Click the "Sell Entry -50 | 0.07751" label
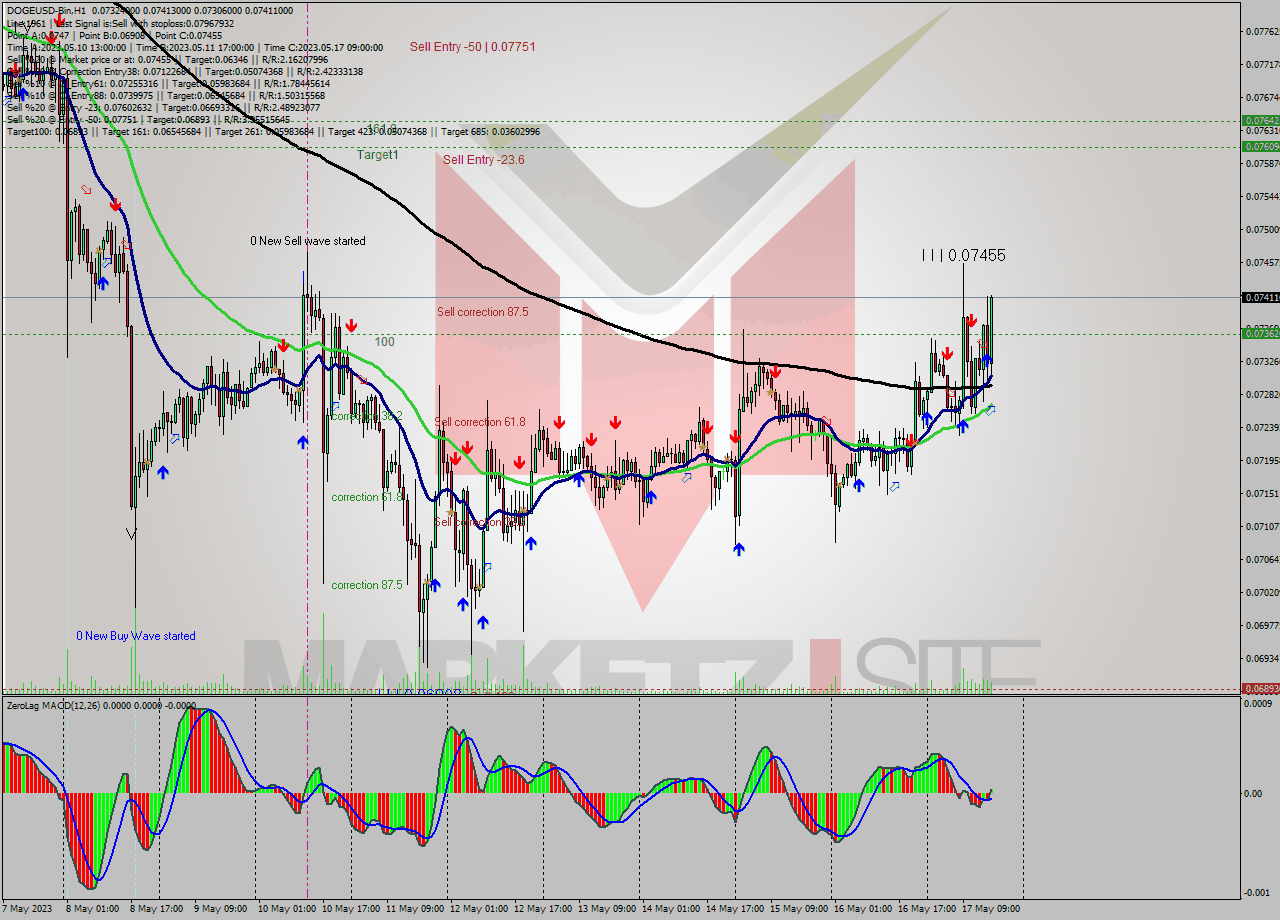Image resolution: width=1280 pixels, height=920 pixels. (x=473, y=47)
